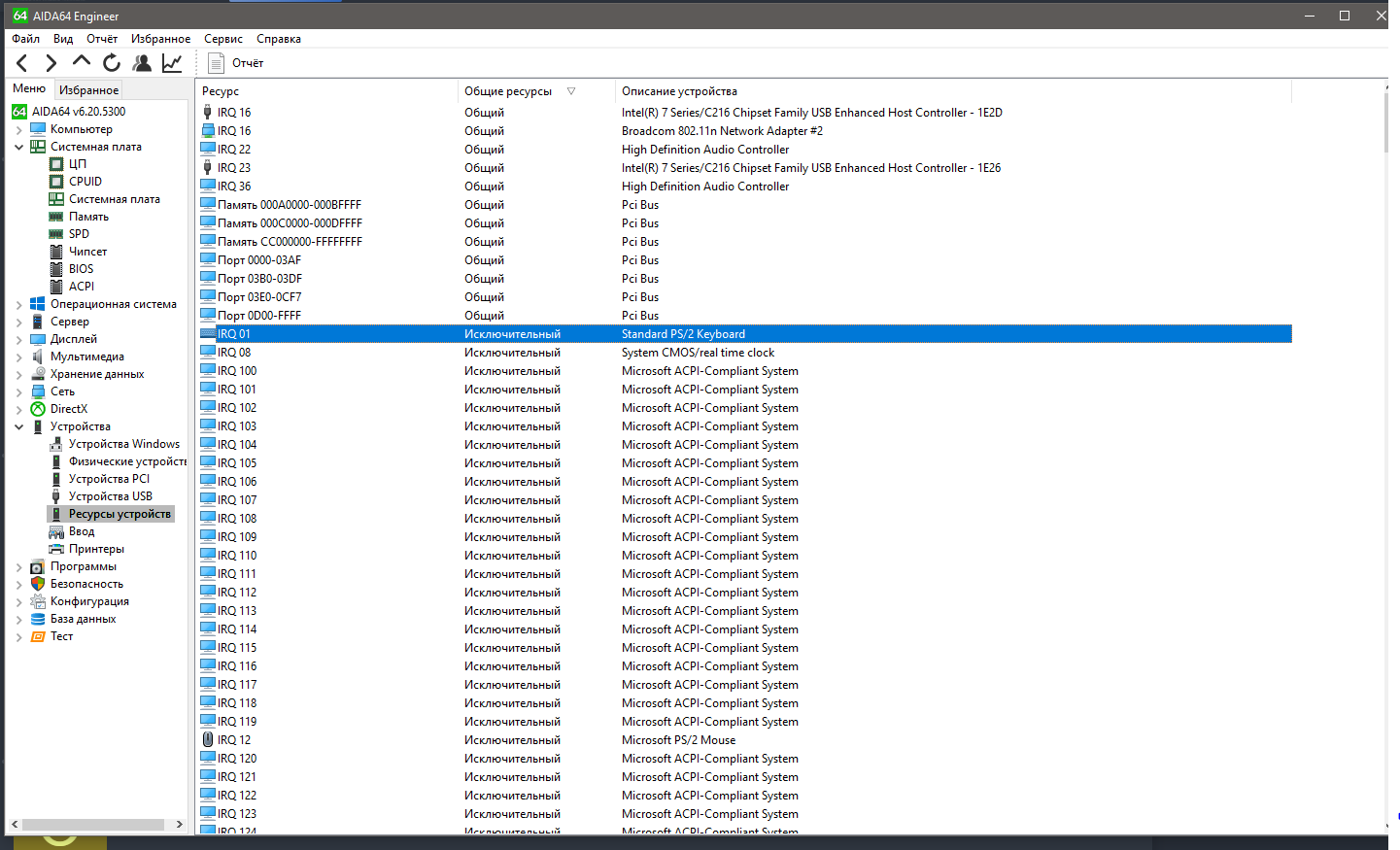Click the Чипсет chipset icon
The height and width of the screenshot is (850, 1400).
click(56, 252)
